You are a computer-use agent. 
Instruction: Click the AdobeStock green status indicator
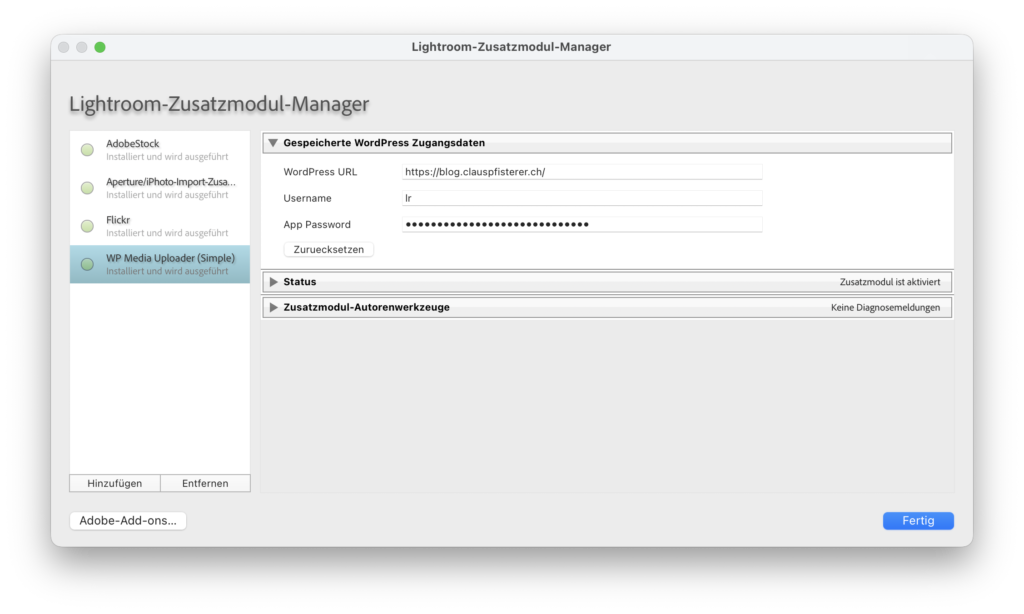87,150
